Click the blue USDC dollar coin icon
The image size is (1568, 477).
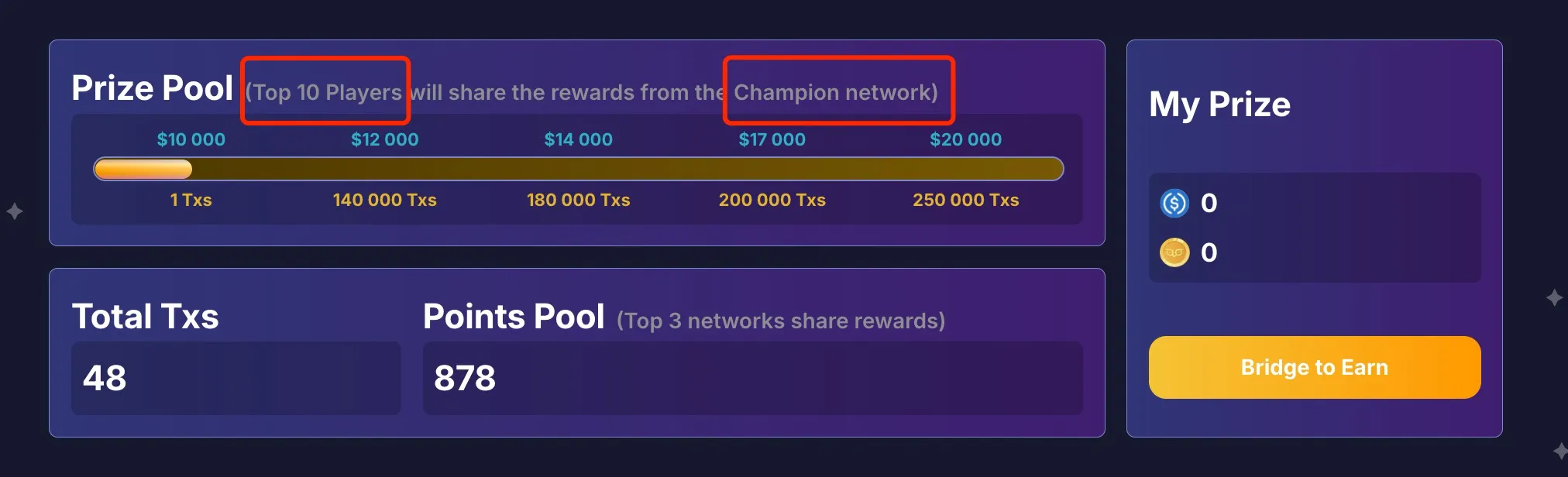click(1174, 204)
